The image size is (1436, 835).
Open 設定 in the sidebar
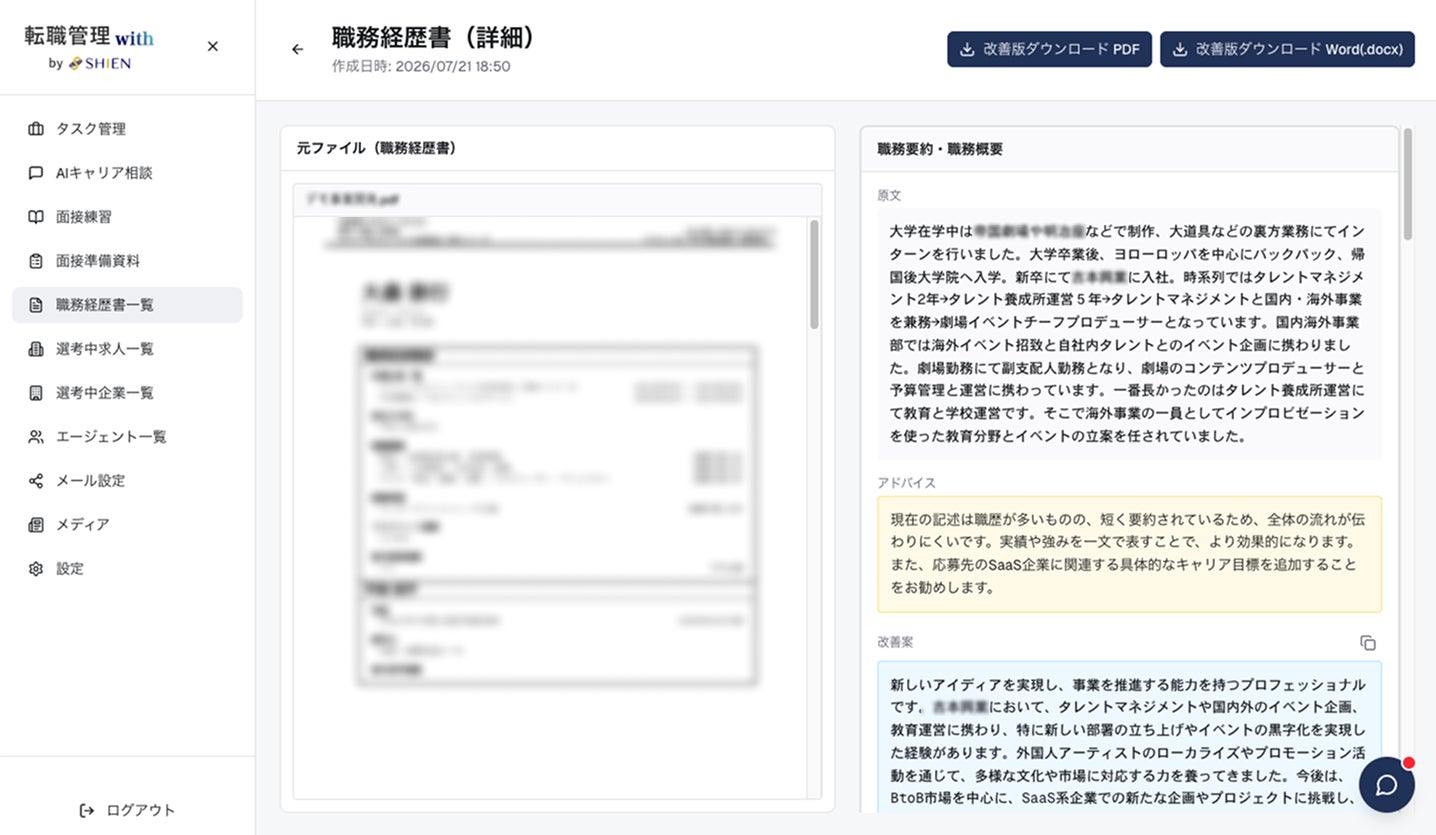(x=127, y=569)
